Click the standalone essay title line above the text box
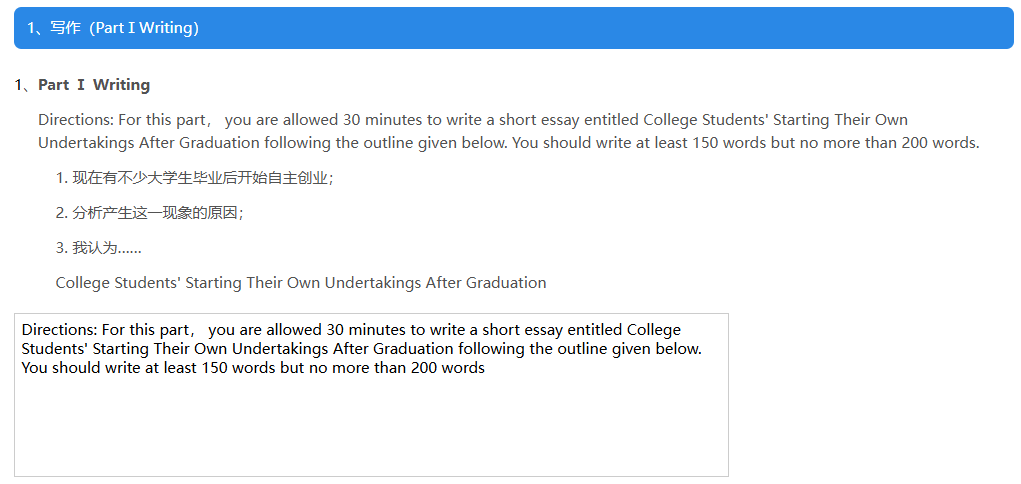 click(x=301, y=283)
